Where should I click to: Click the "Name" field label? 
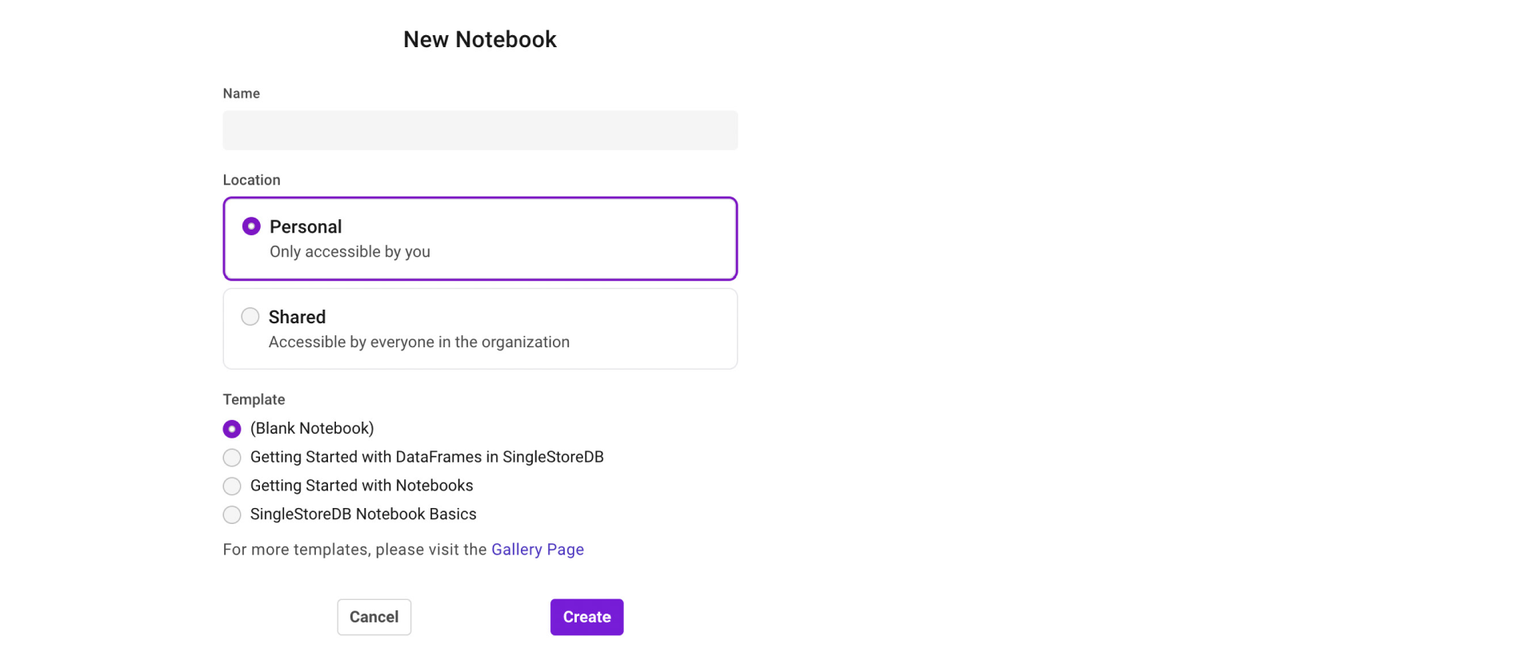click(241, 94)
